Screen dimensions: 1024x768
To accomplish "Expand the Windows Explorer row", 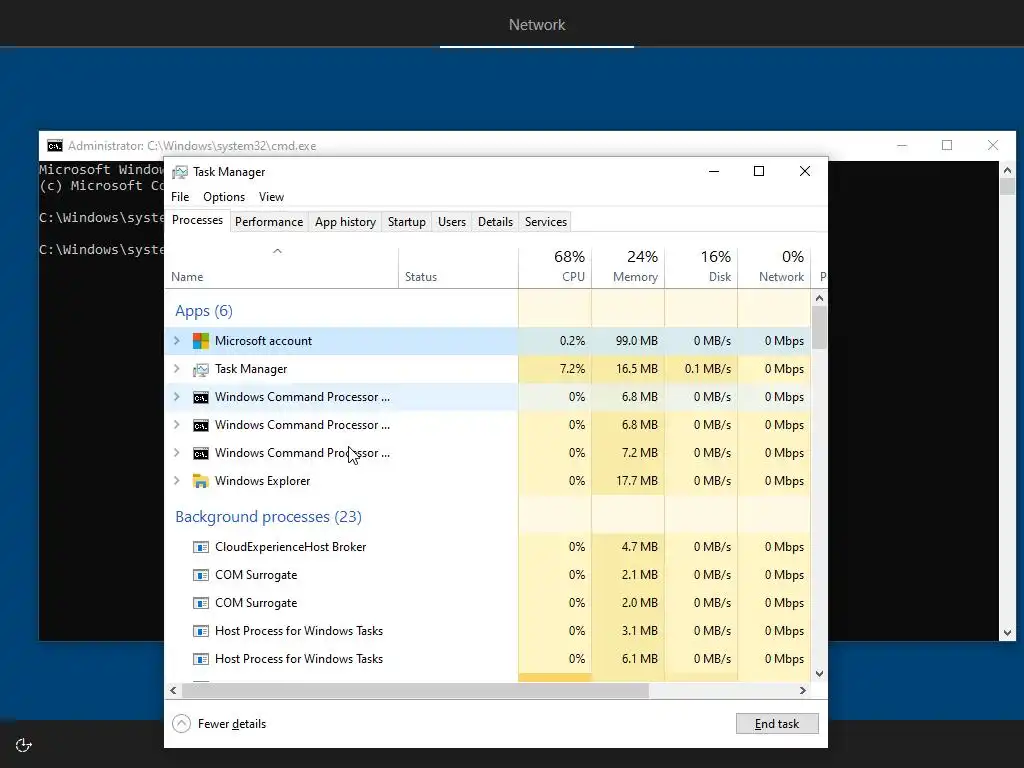I will pyautogui.click(x=176, y=481).
